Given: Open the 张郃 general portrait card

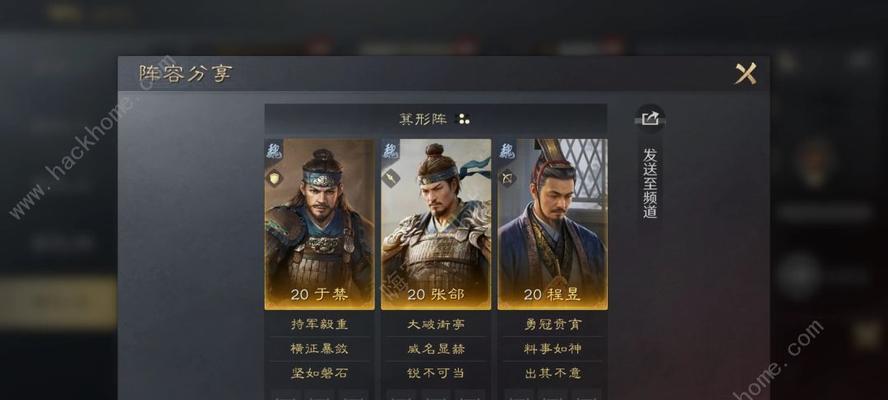Looking at the screenshot, I should point(436,224).
